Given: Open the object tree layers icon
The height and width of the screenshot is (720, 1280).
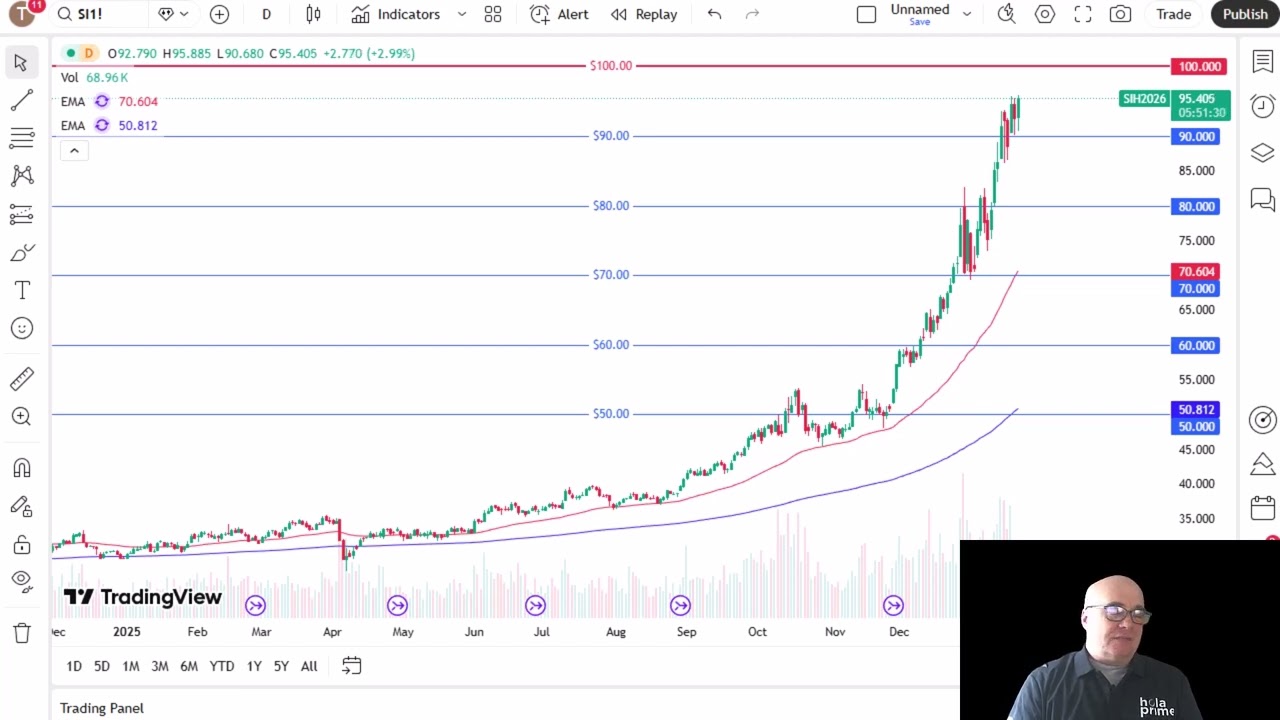Looking at the screenshot, I should pos(1262,153).
